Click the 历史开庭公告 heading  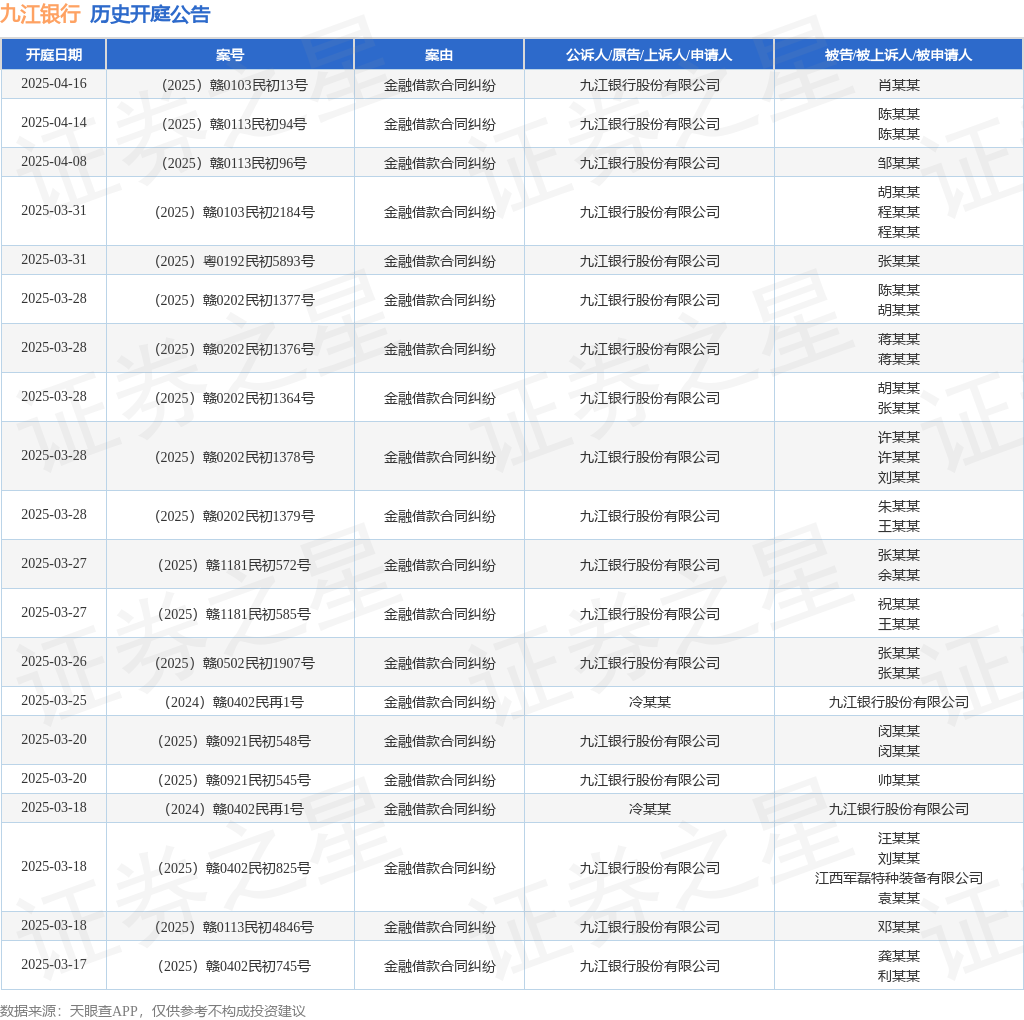150,14
